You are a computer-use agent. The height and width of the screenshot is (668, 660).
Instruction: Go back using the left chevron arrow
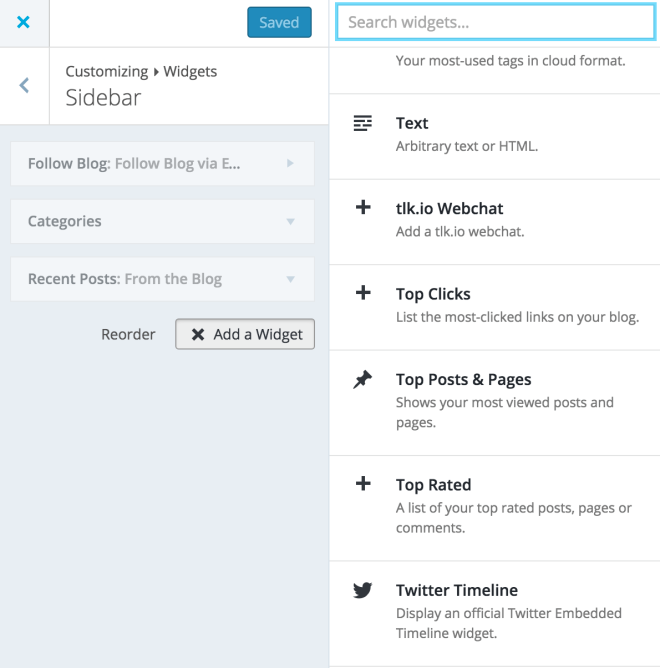pos(24,85)
